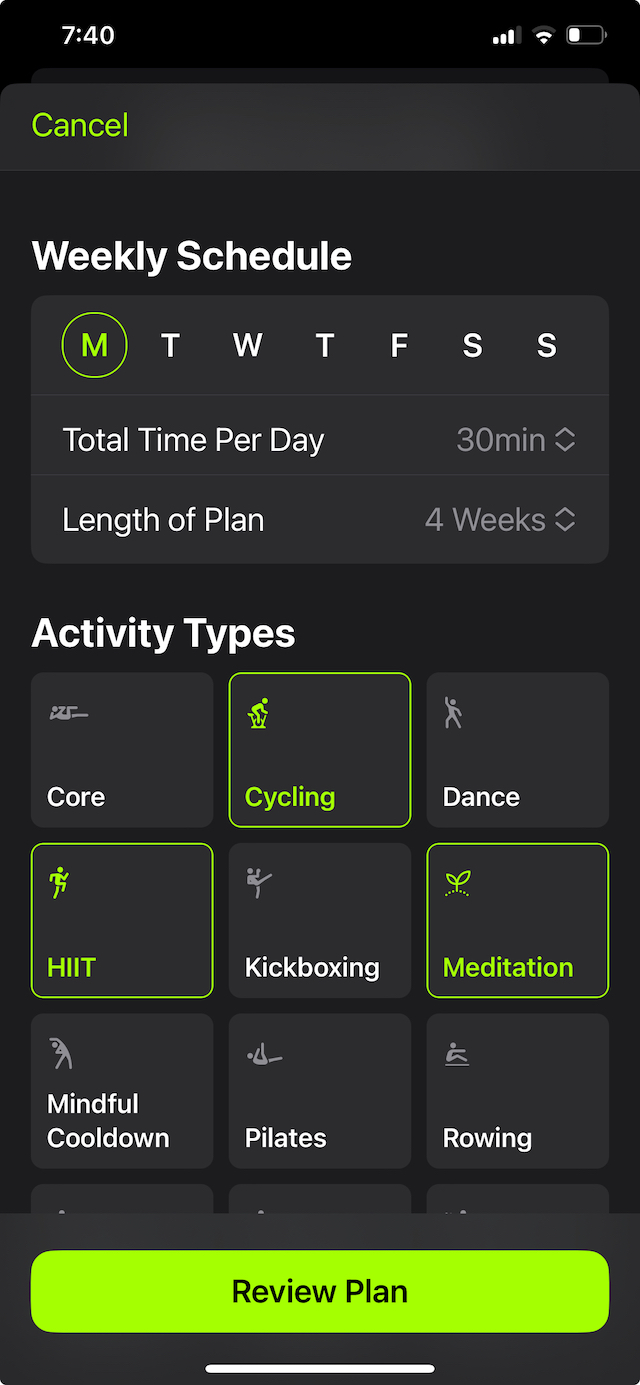This screenshot has height=1385, width=640.
Task: Open the Length of Plan picker
Action: 320,520
